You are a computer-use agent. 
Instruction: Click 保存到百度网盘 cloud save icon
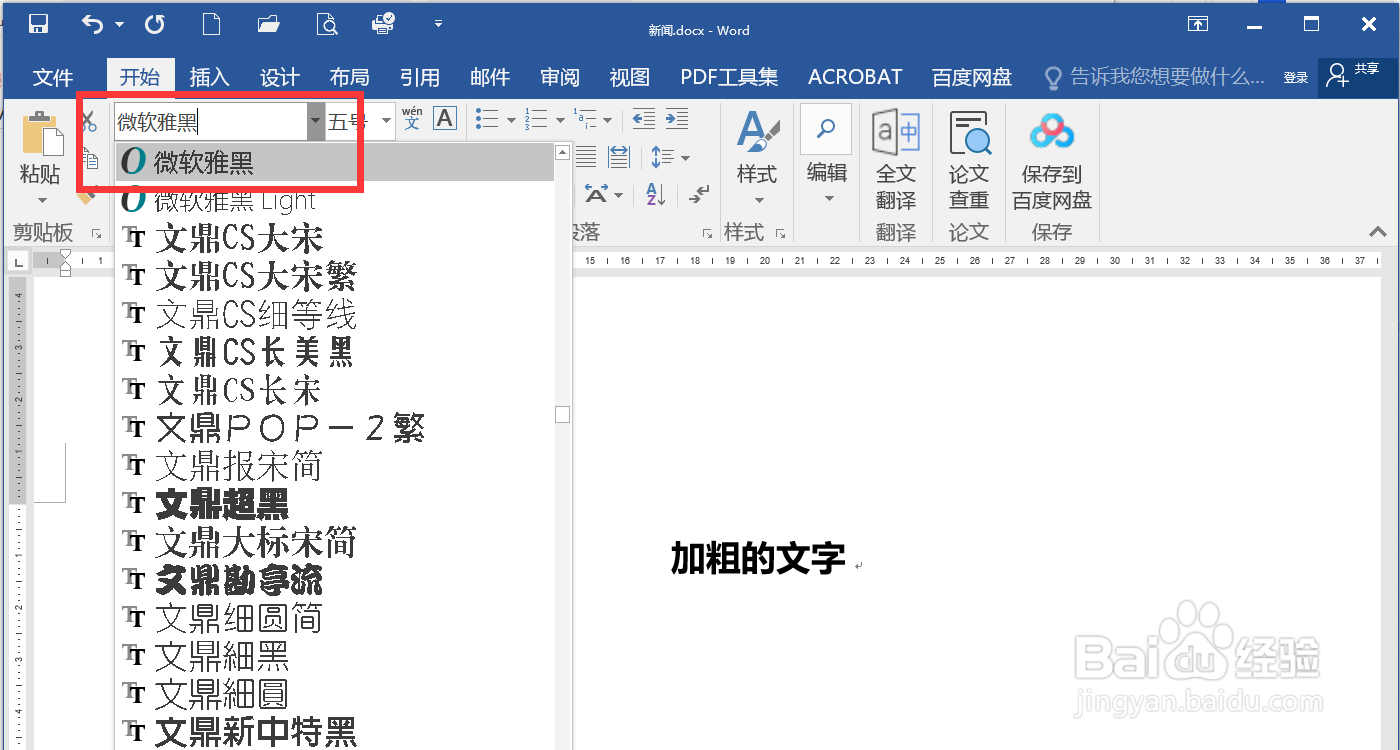pyautogui.click(x=1051, y=160)
